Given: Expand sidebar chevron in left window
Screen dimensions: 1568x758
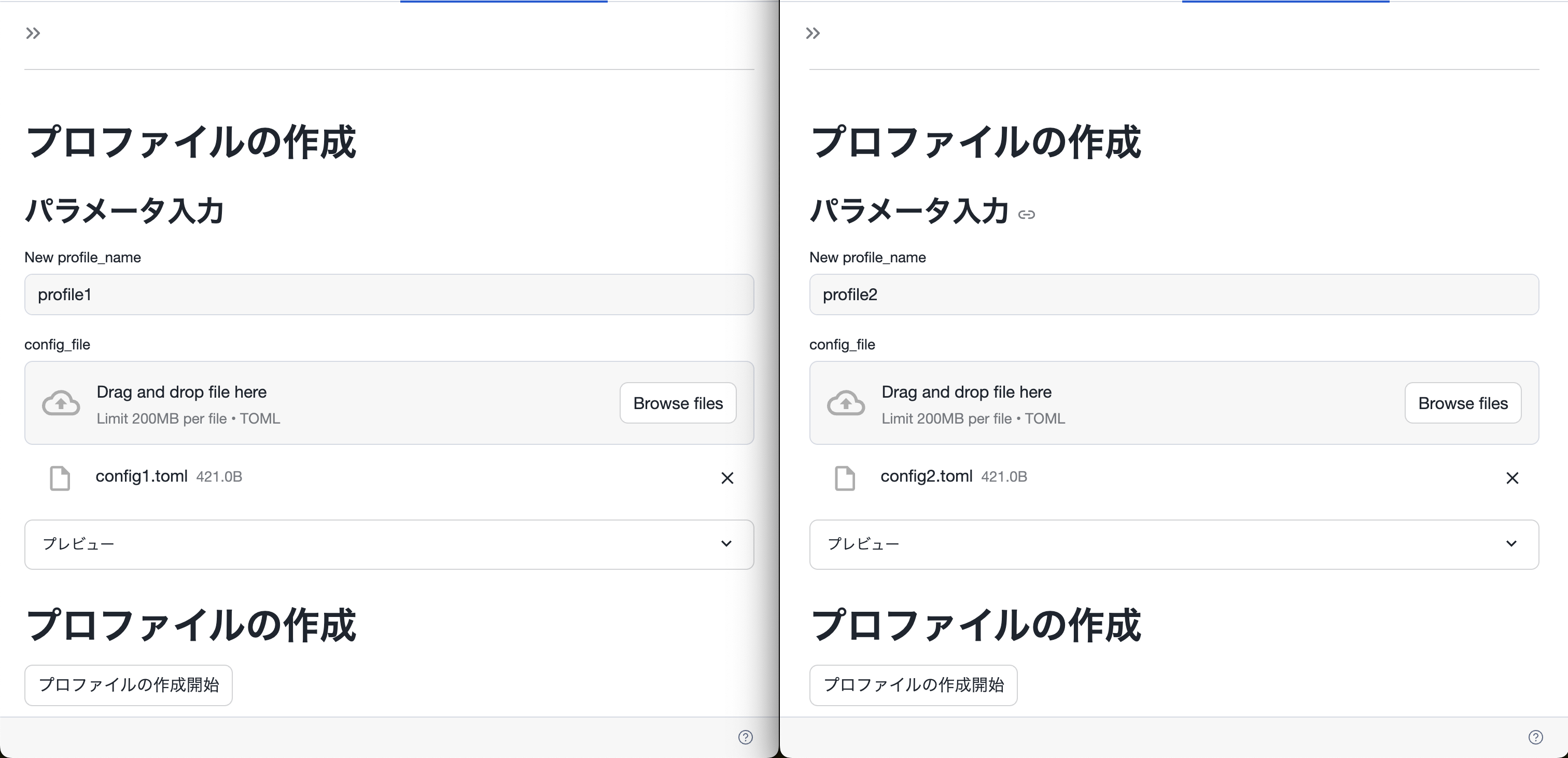Looking at the screenshot, I should pos(33,34).
